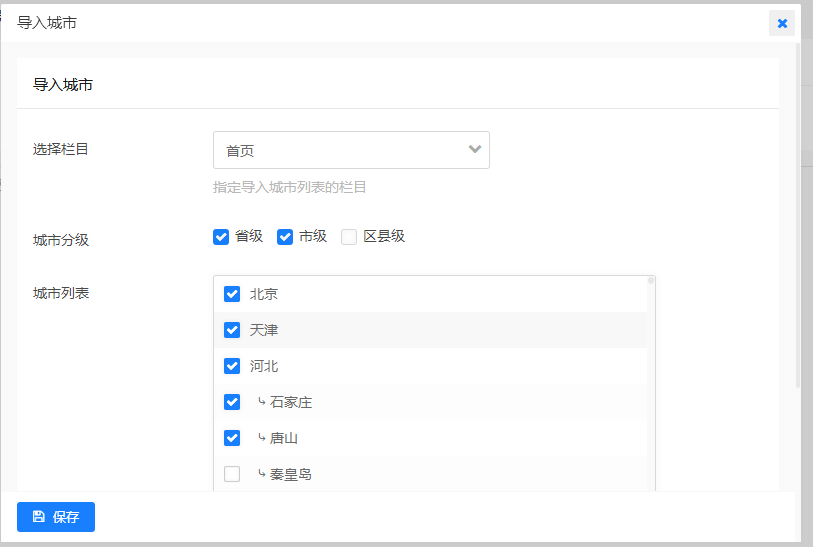Click the 区县级 label text
Viewport: 813px width, 547px height.
click(x=384, y=237)
